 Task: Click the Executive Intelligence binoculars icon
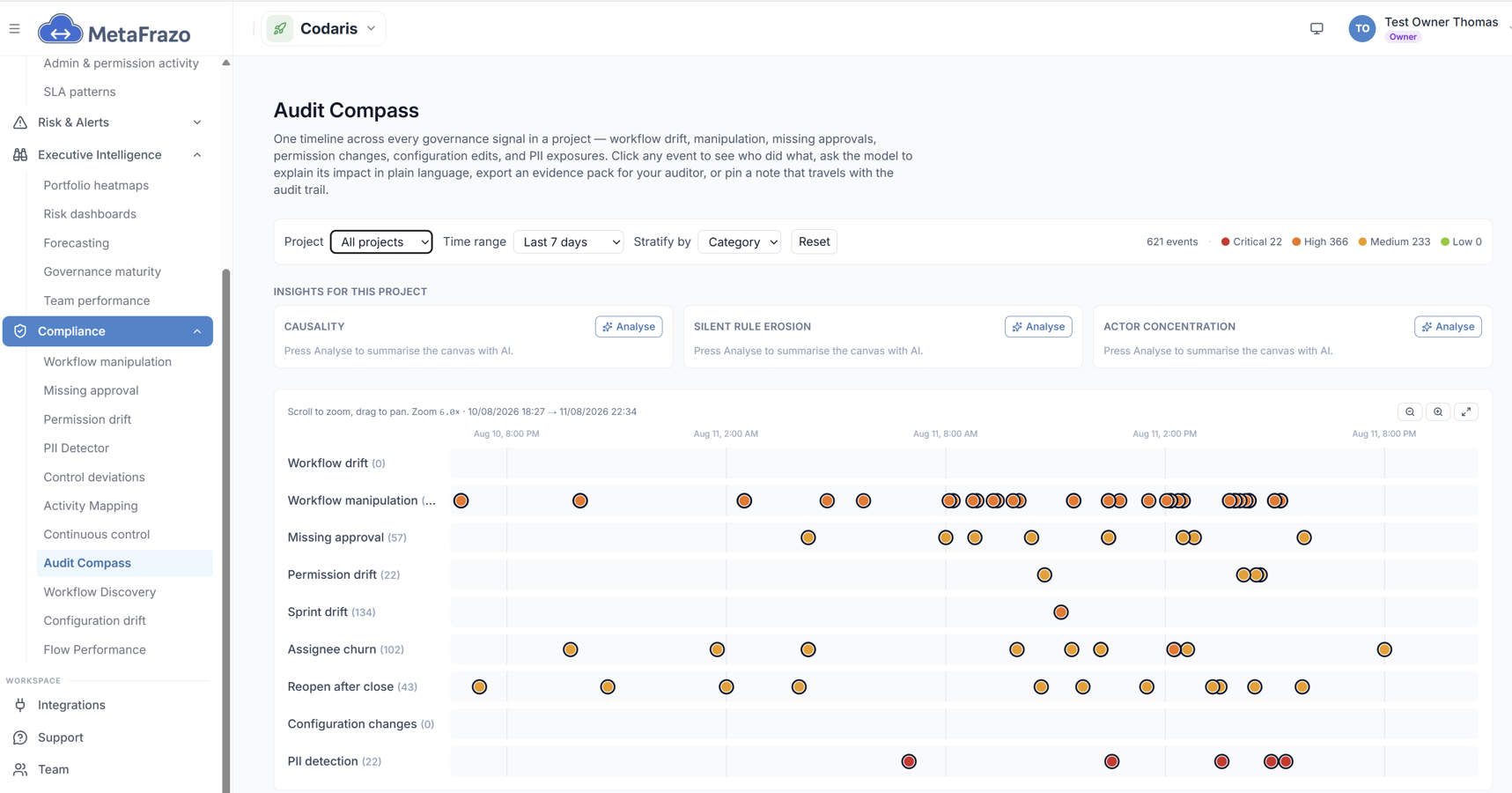coord(20,155)
